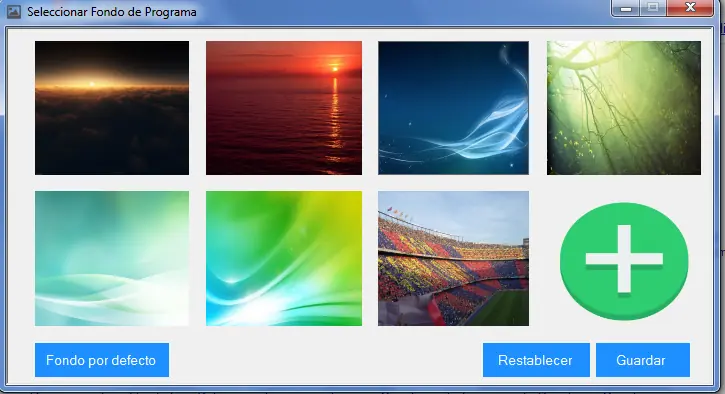The width and height of the screenshot is (725, 394).
Task: Select the bright green and yellow abstract background
Action: point(284,259)
